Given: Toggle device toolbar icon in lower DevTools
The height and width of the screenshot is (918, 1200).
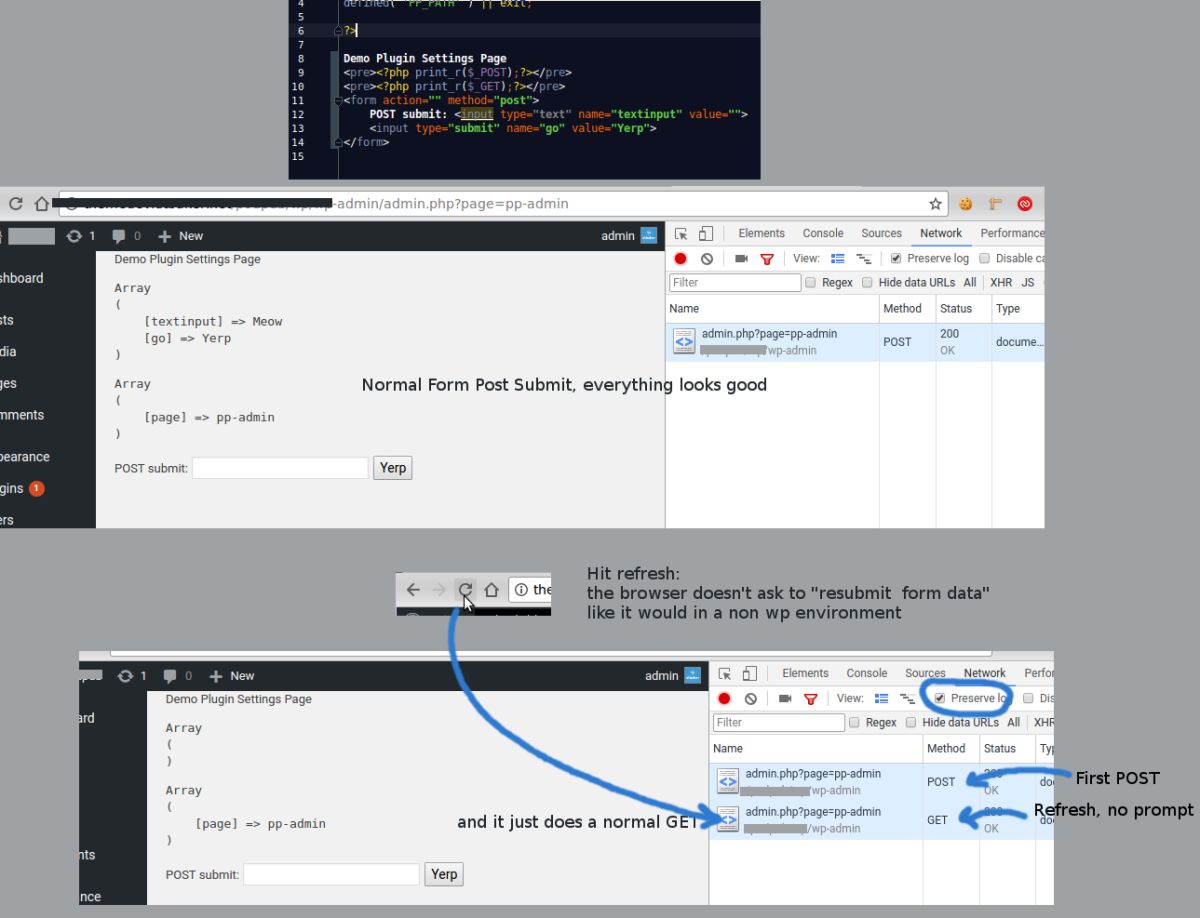Looking at the screenshot, I should (x=750, y=674).
